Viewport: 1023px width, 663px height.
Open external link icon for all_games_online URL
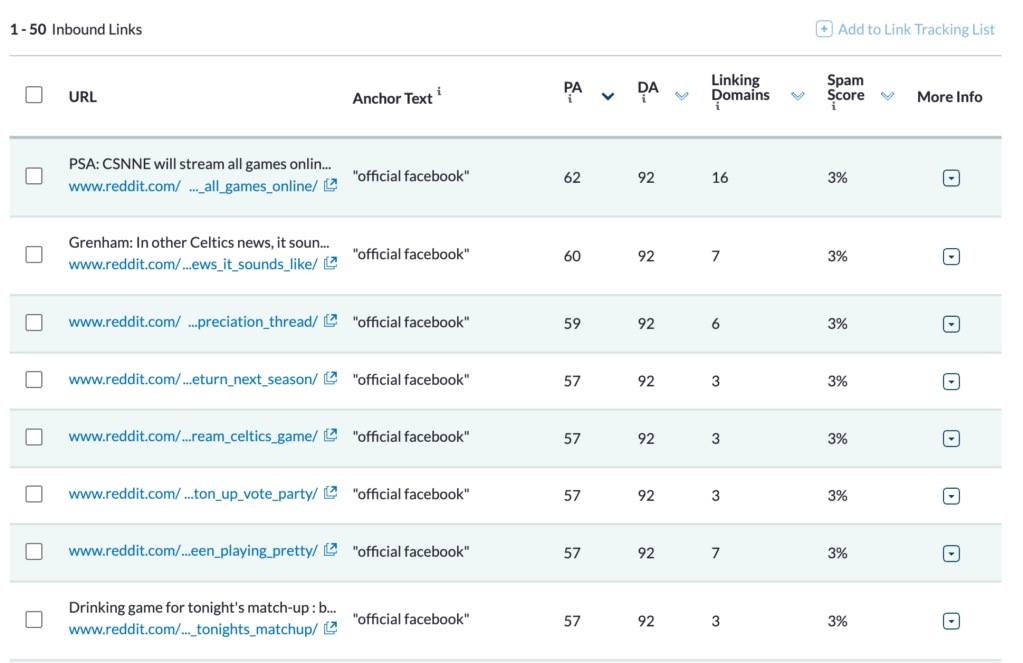(x=330, y=186)
